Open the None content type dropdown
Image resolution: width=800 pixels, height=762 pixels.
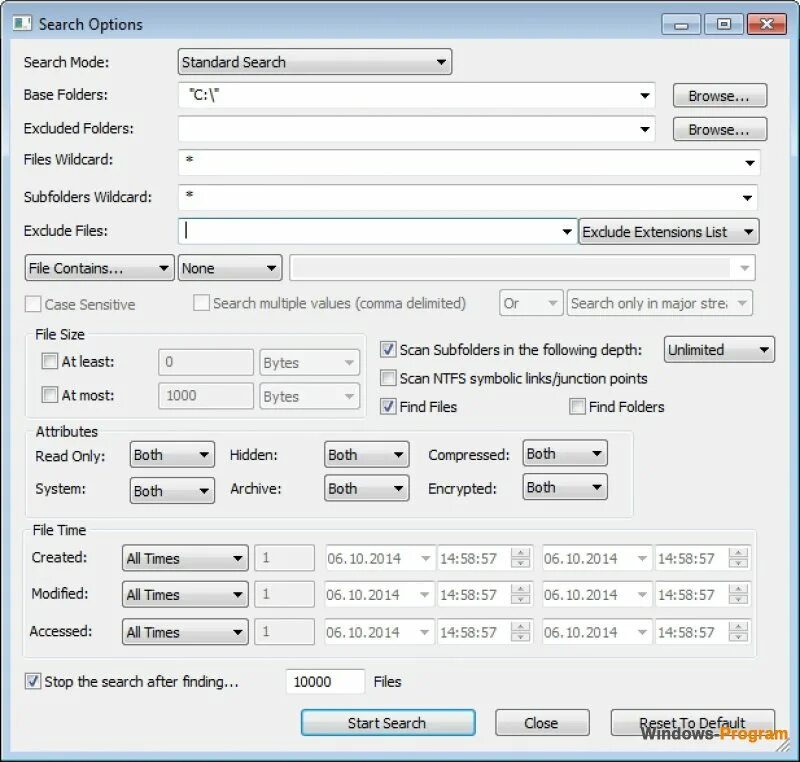pos(230,268)
